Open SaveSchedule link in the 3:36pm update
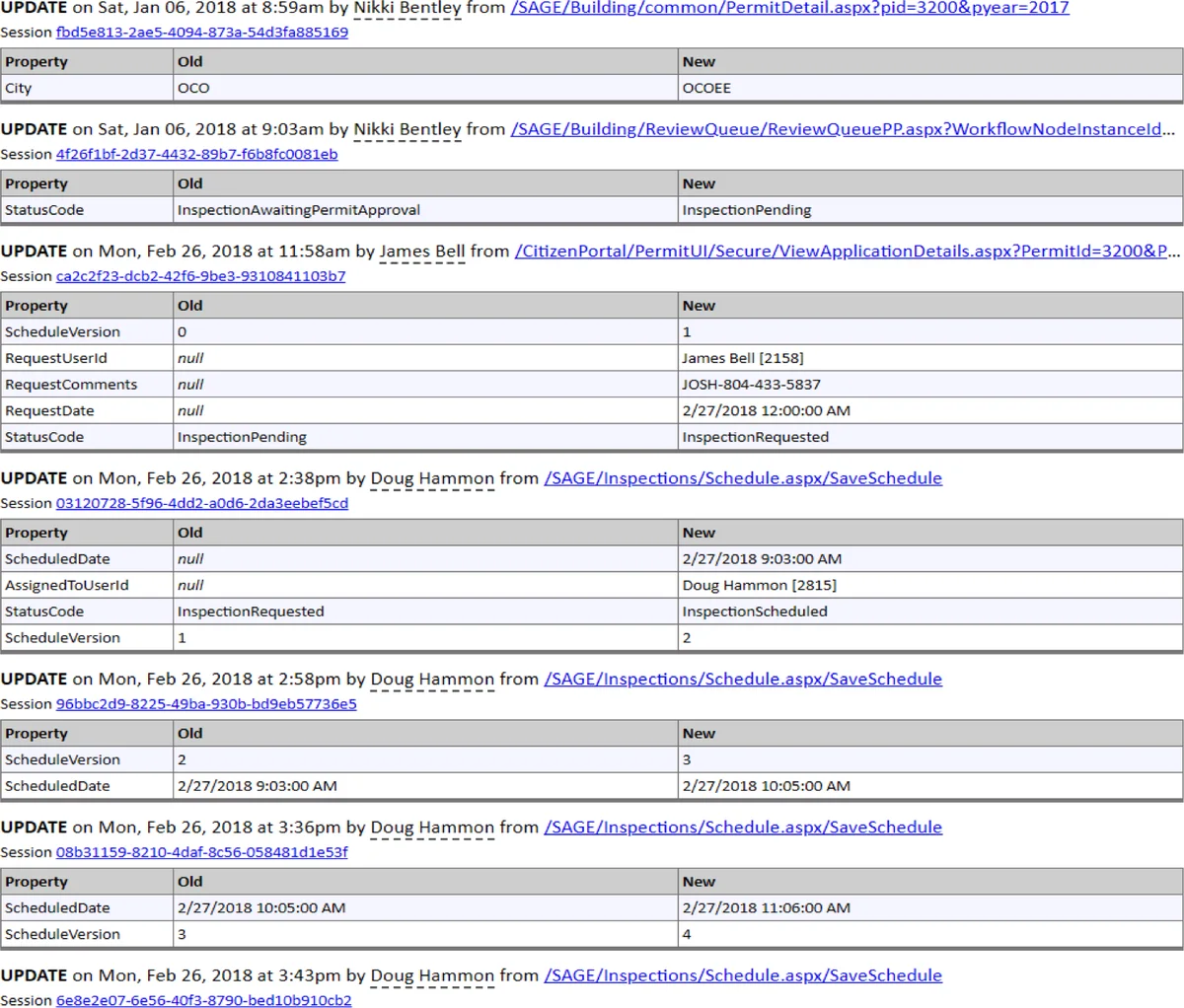1184x1008 pixels. tap(743, 828)
